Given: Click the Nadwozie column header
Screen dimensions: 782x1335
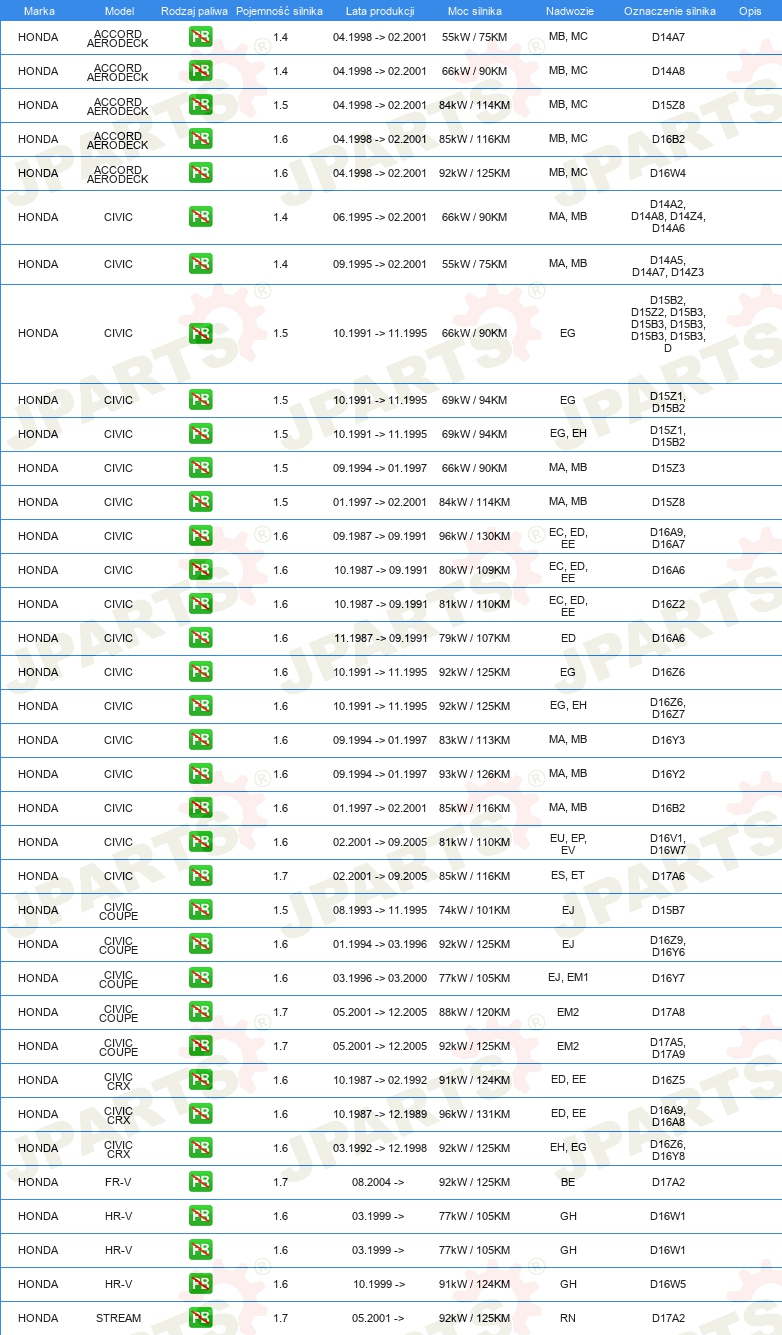Looking at the screenshot, I should pyautogui.click(x=568, y=10).
